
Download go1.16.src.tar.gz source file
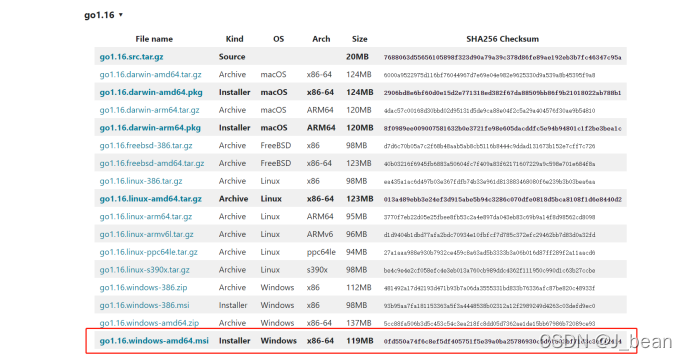(131, 57)
